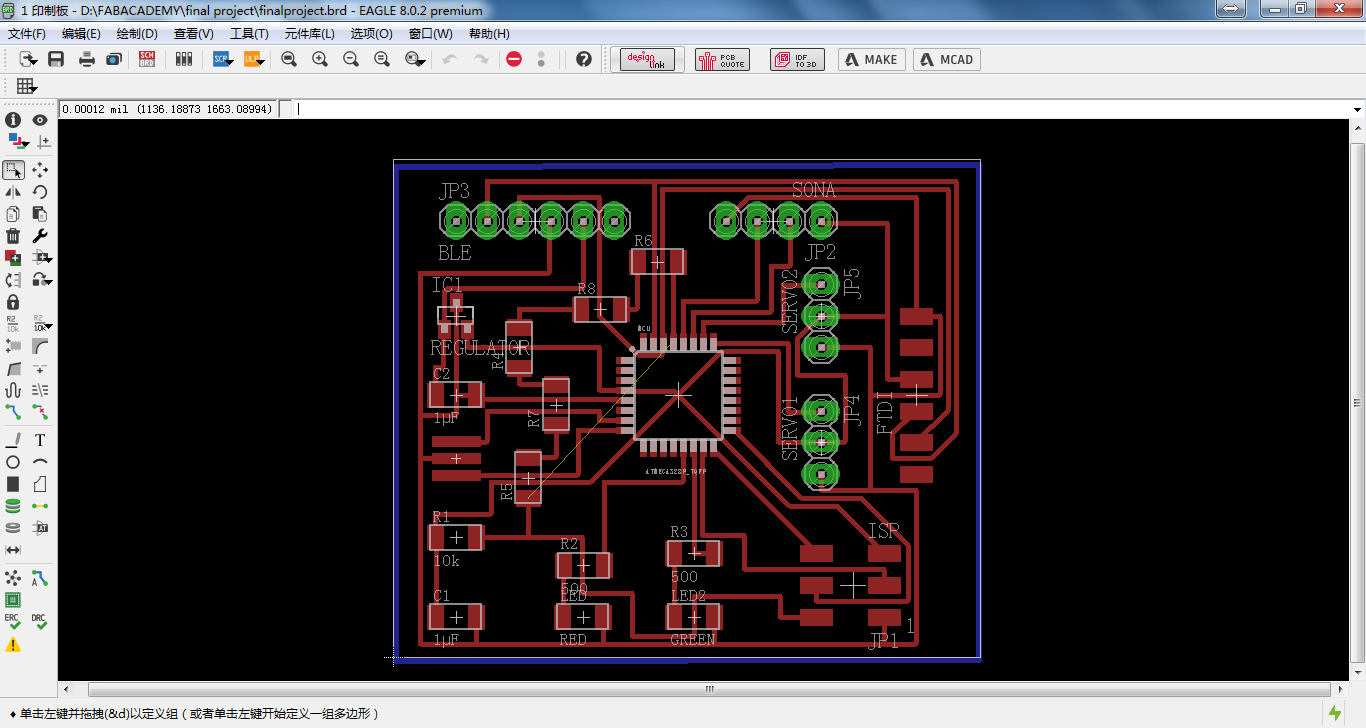
Task: Expand the command line history dropdown
Action: (x=1357, y=109)
